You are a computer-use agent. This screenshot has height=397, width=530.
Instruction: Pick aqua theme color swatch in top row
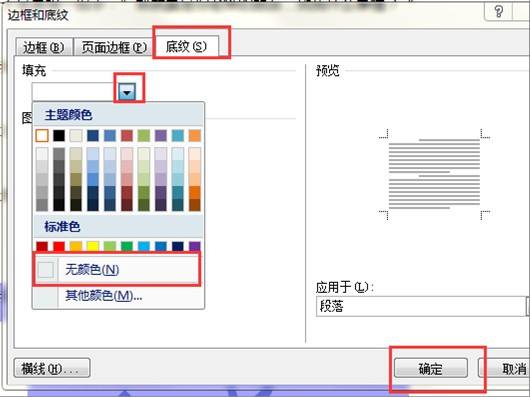coord(178,136)
